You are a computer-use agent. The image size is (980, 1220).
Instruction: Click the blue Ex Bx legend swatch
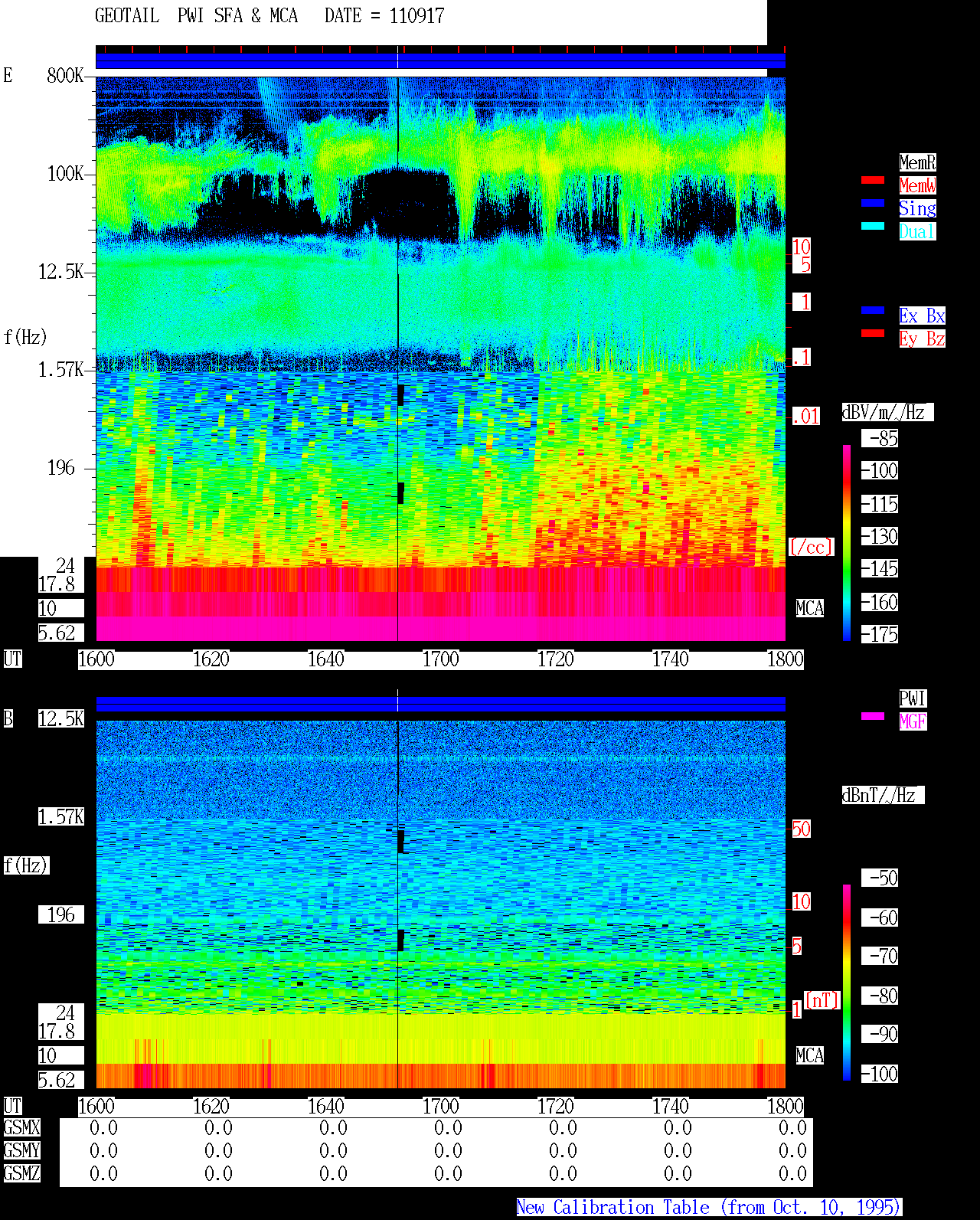(873, 310)
